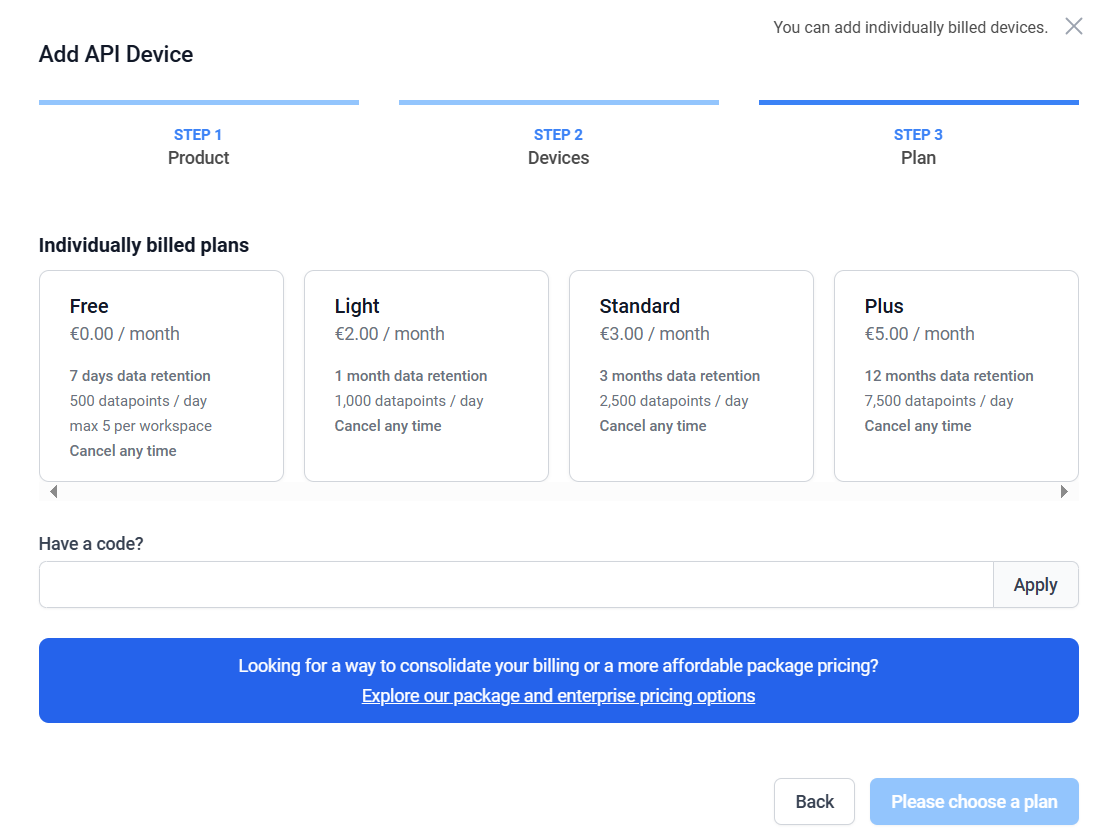Switch to Step 2 Devices
The image size is (1097, 839).
(558, 146)
